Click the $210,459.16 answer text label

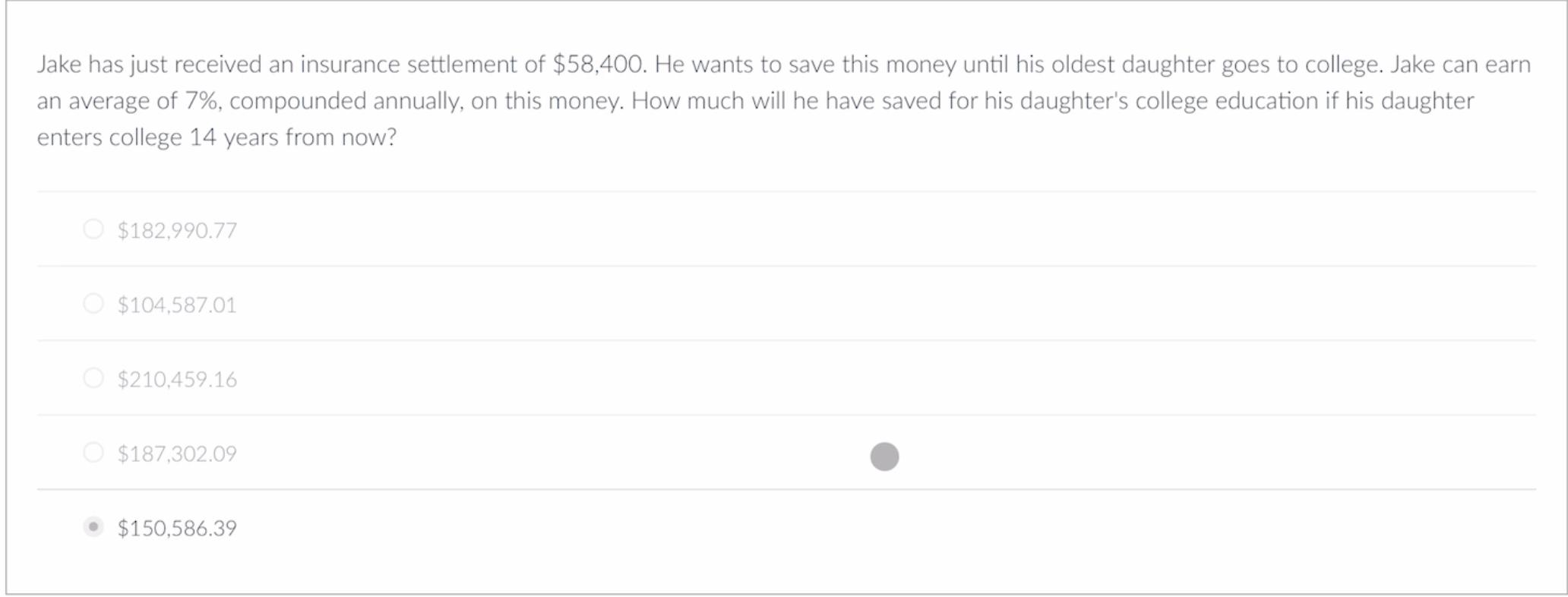point(176,378)
